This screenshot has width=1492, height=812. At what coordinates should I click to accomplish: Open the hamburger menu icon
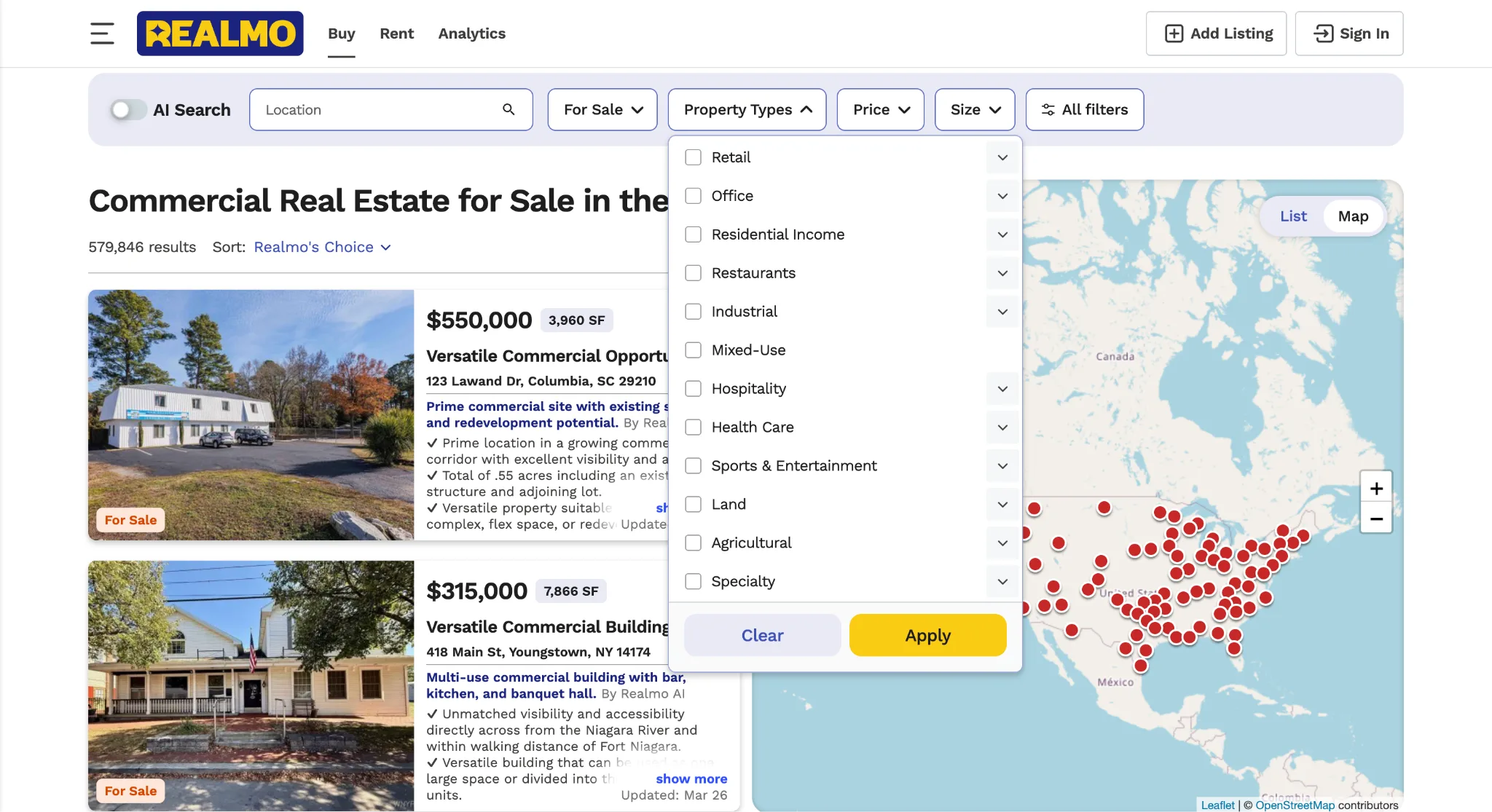102,33
